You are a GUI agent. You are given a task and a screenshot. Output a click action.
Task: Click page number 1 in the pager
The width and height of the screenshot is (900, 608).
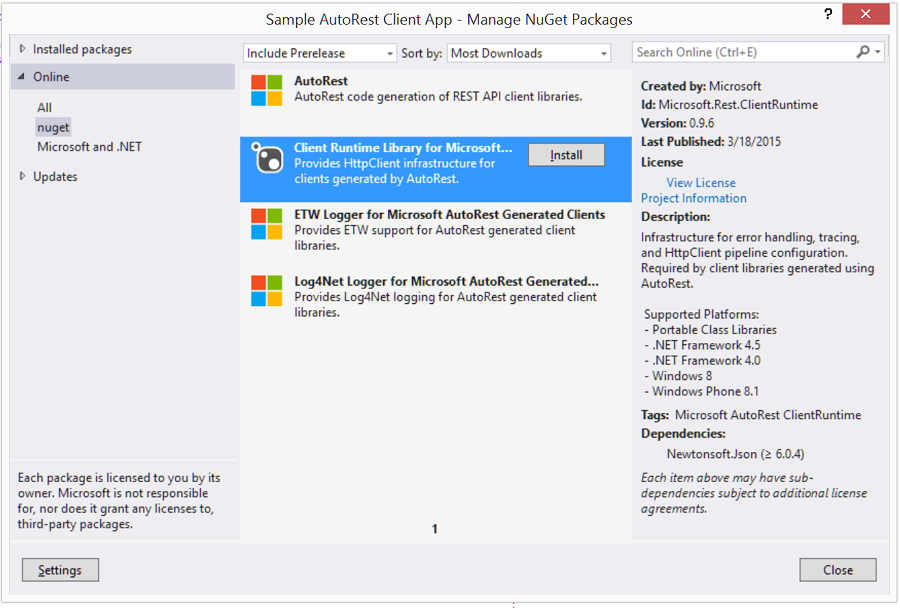pyautogui.click(x=435, y=529)
